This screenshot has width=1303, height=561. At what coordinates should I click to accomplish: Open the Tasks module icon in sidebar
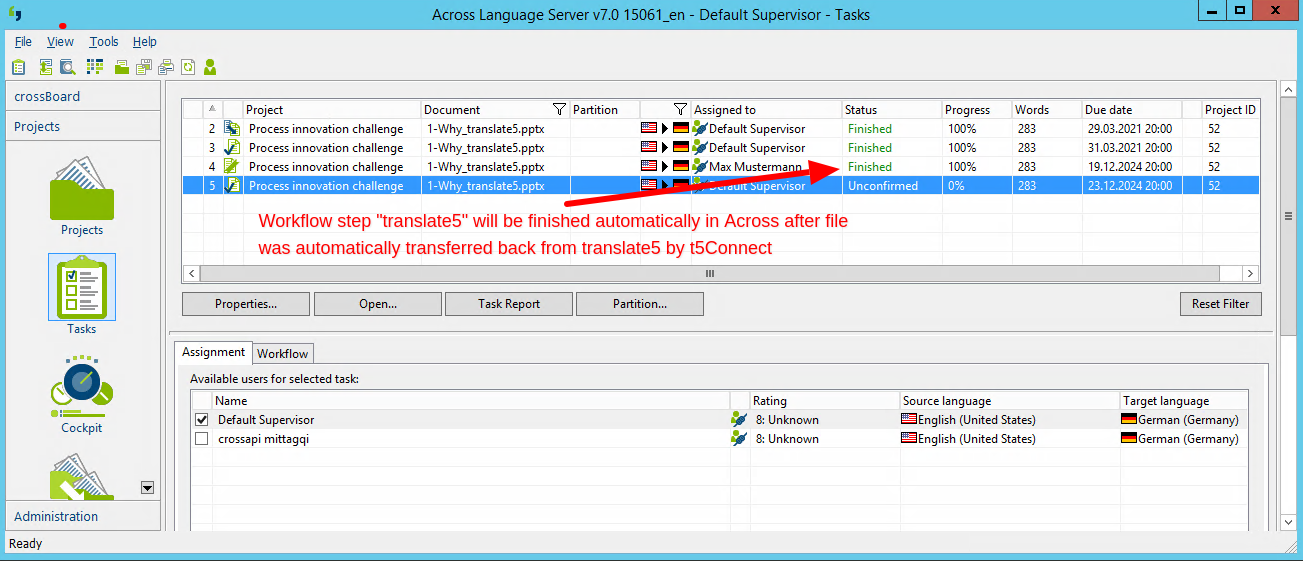(82, 286)
